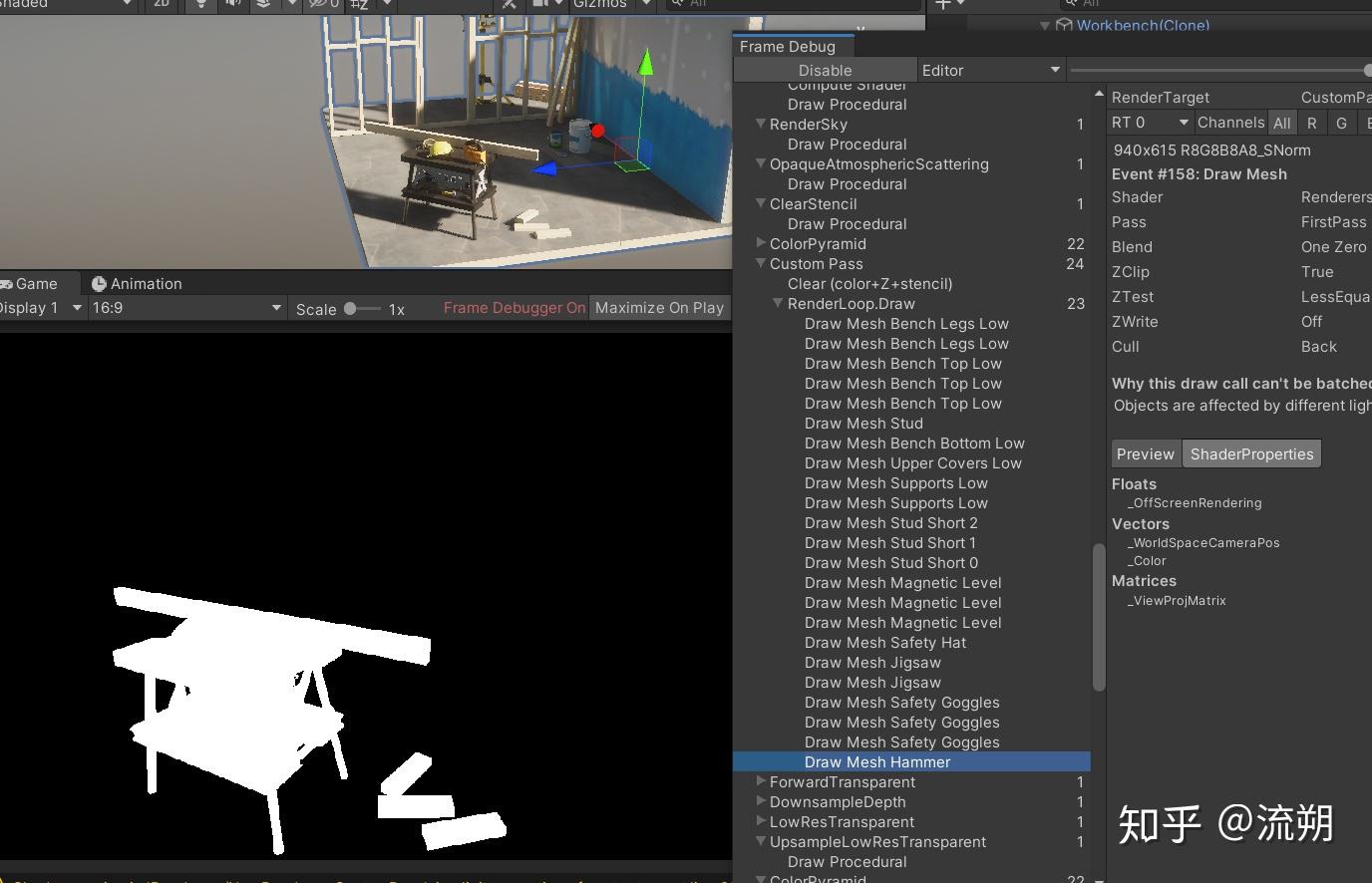Toggle 2D view mode in Scene toolbar
The image size is (1372, 883).
(161, 5)
